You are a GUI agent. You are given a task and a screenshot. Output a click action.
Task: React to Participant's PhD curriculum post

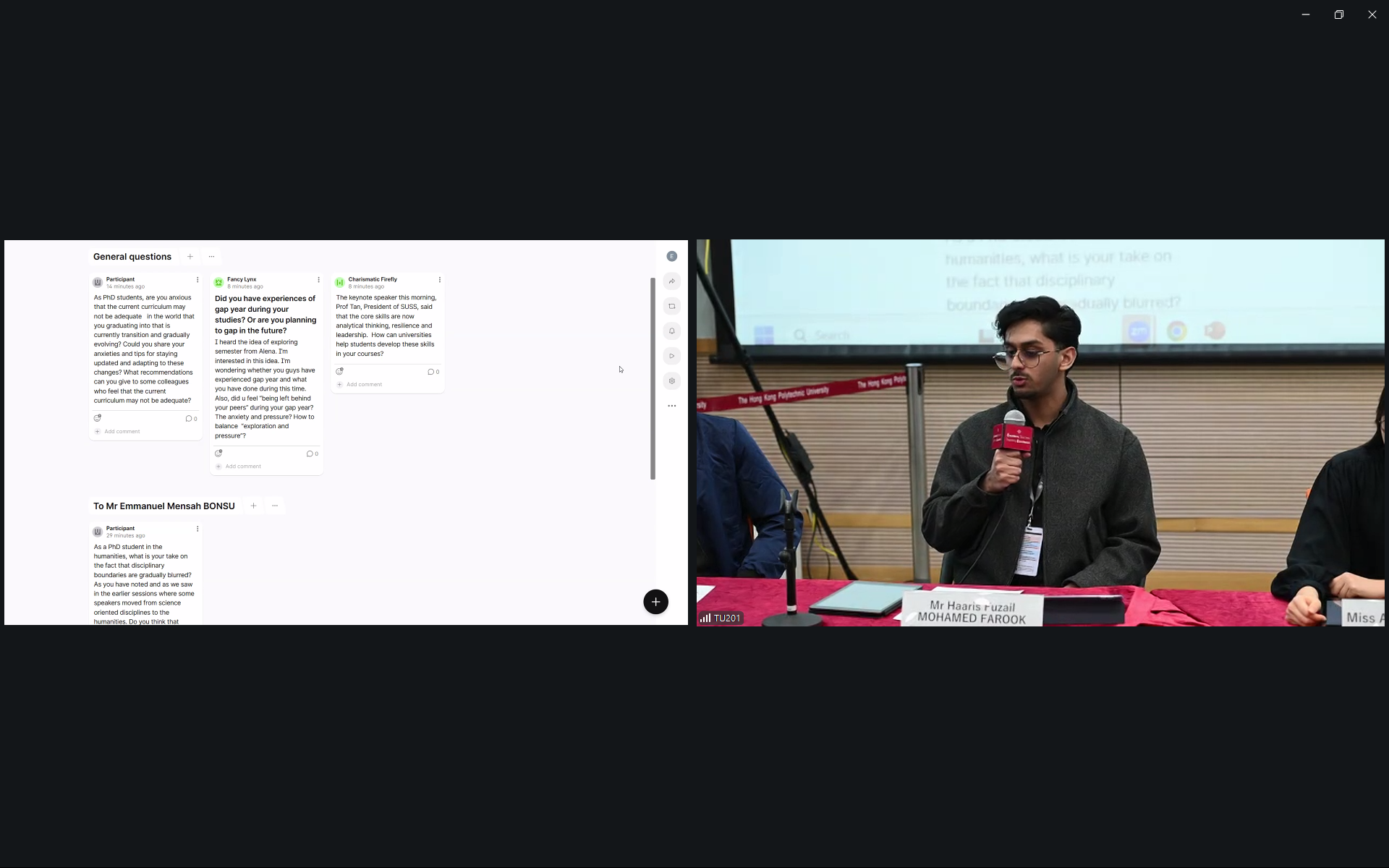pos(98,418)
